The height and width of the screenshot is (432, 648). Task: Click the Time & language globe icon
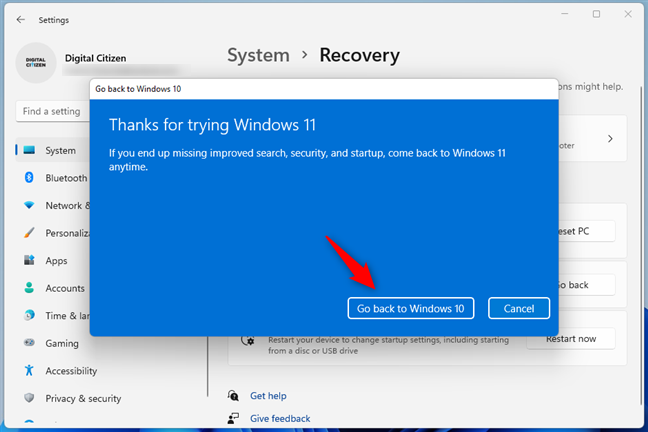[x=29, y=315]
